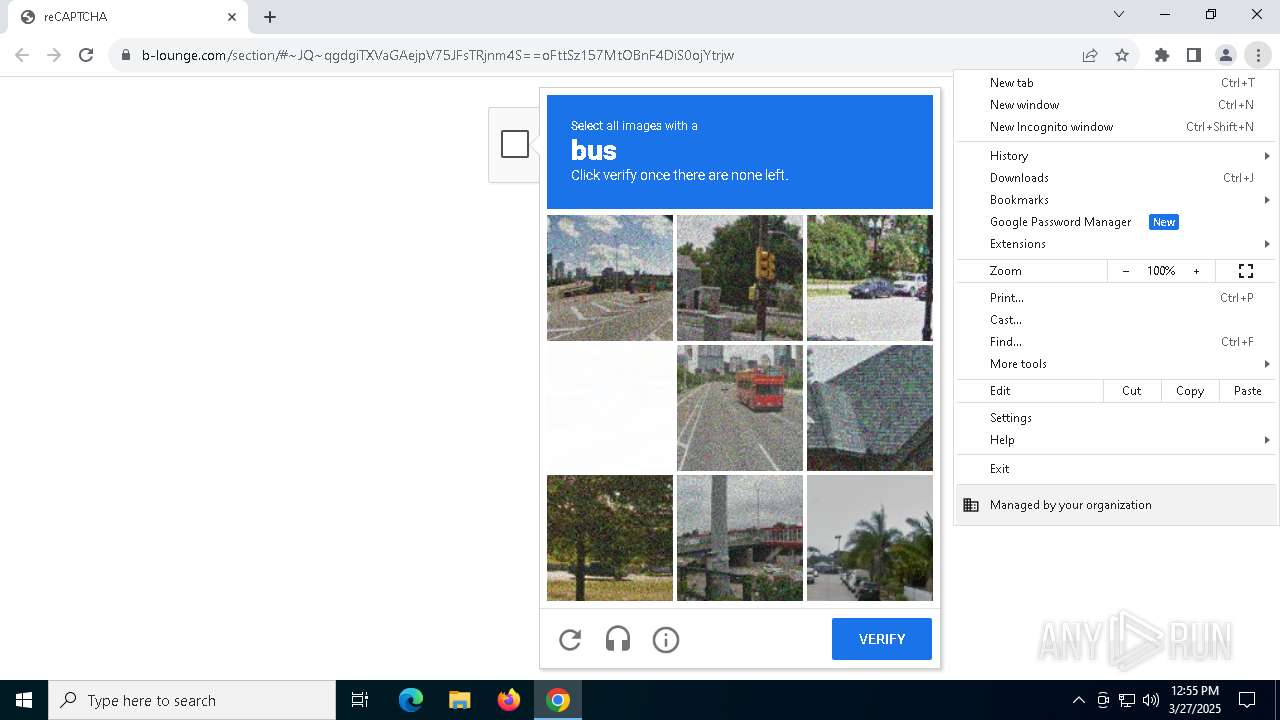Open the Windows notification center

[1247, 700]
